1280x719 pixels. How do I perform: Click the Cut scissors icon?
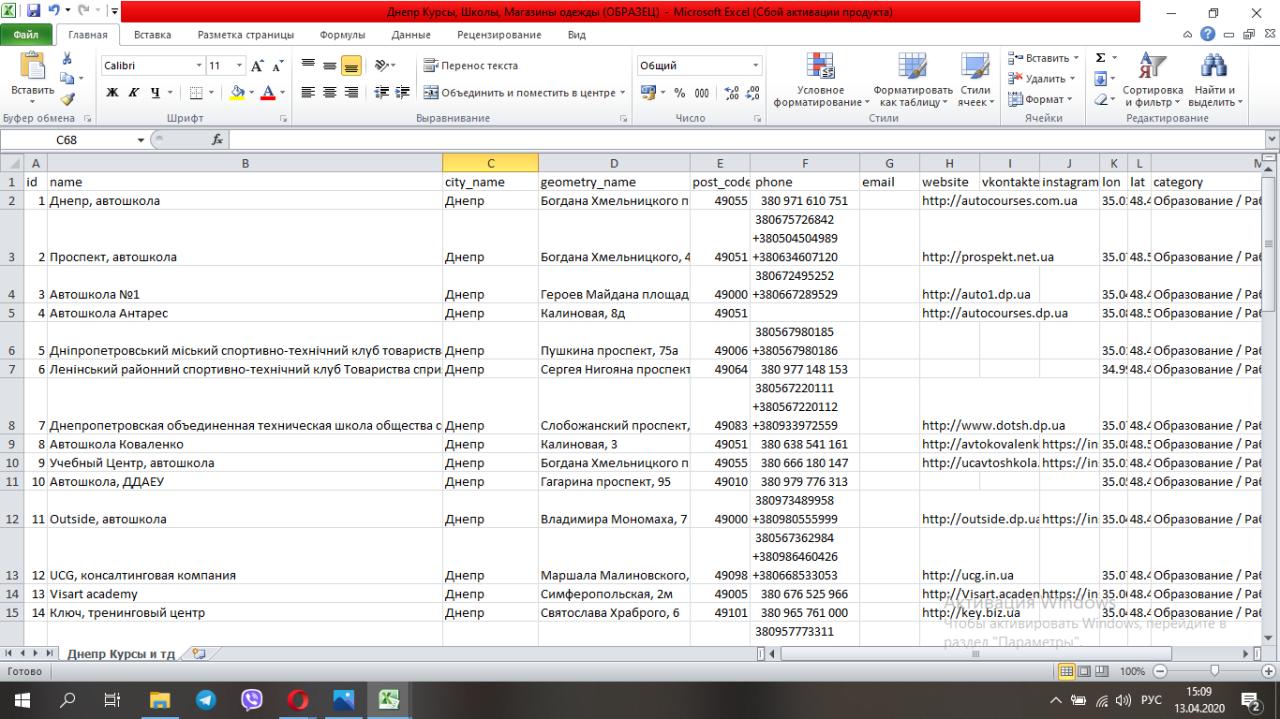pos(67,59)
